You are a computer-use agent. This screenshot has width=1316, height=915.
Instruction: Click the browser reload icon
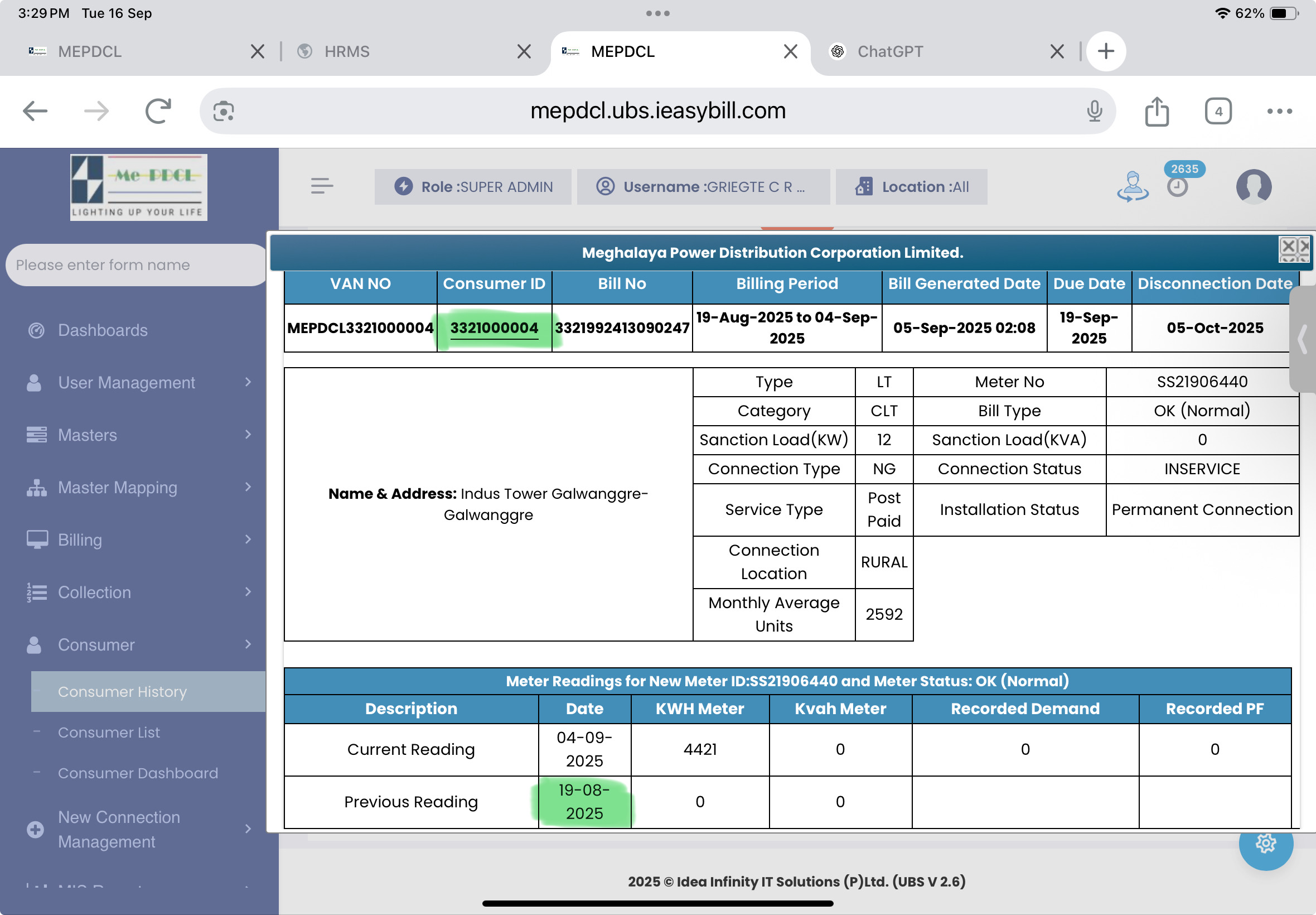[158, 110]
